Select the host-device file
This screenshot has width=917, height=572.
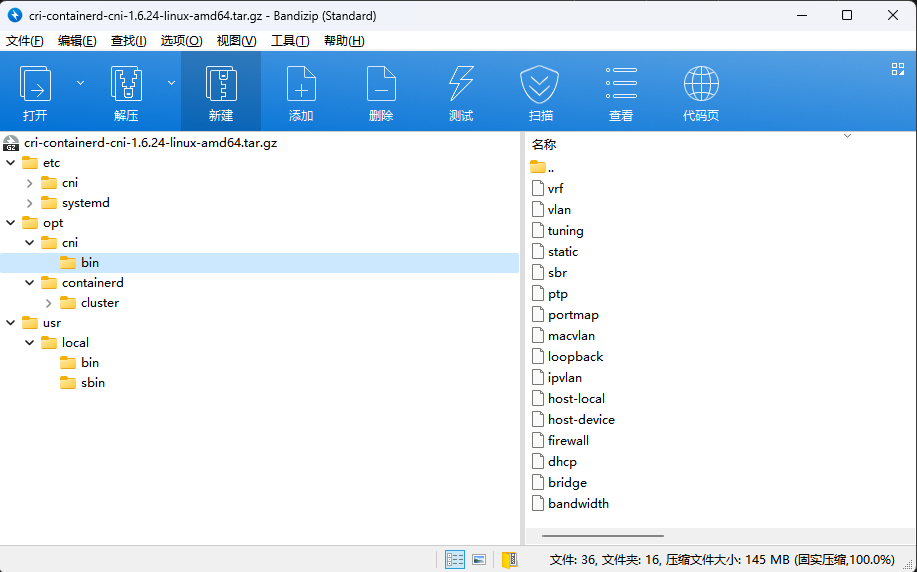click(573, 420)
